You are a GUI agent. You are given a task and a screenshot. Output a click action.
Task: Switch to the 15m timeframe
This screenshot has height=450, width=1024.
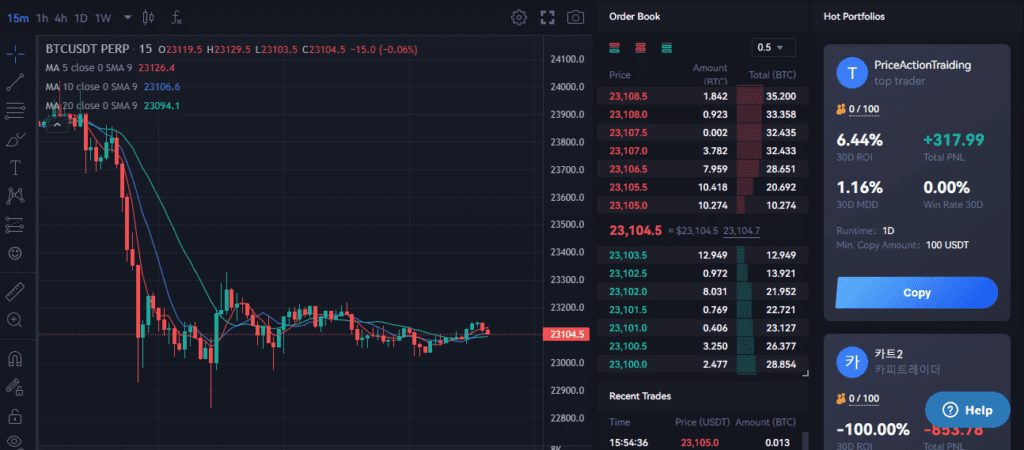18,18
